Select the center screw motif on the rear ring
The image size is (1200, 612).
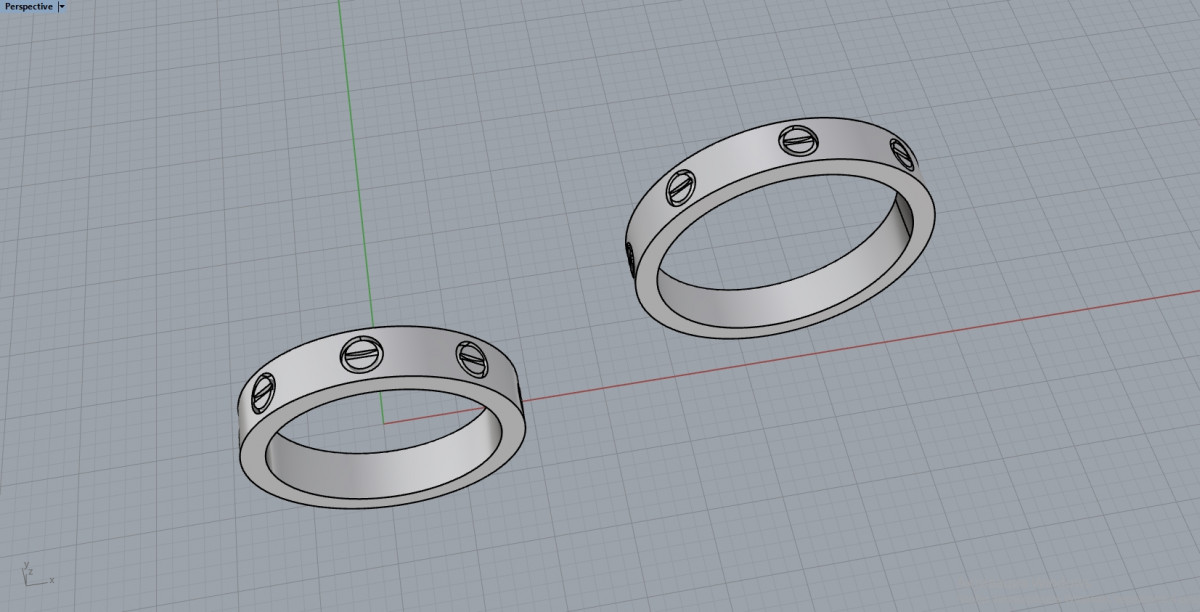797,140
